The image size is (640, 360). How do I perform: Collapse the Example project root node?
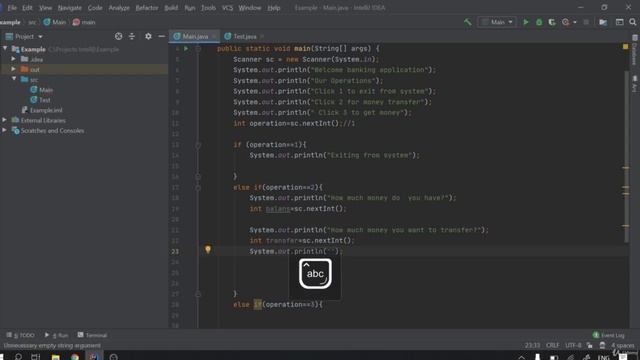5,49
